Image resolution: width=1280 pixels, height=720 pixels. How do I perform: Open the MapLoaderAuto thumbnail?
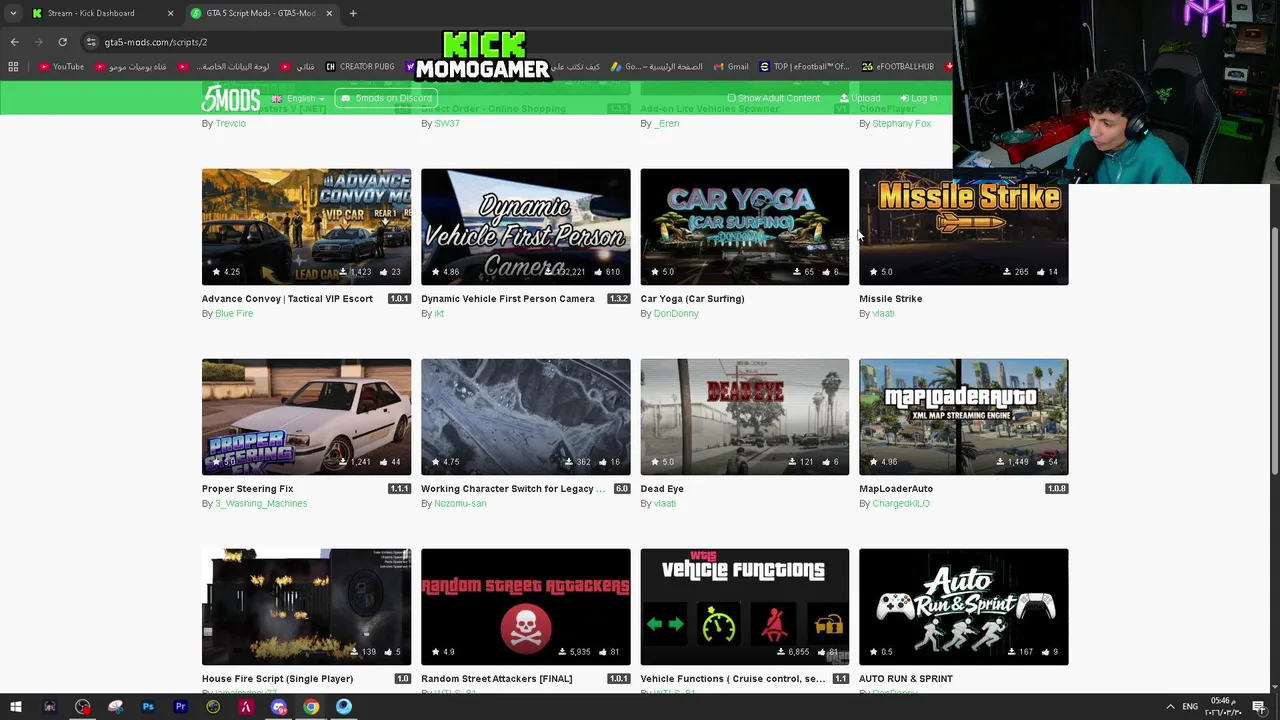coord(963,417)
